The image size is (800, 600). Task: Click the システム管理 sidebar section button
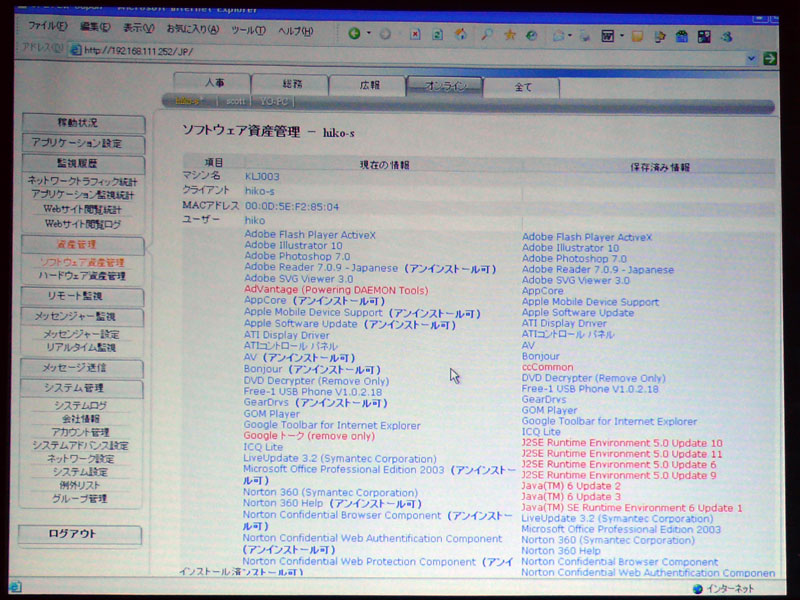(82, 388)
